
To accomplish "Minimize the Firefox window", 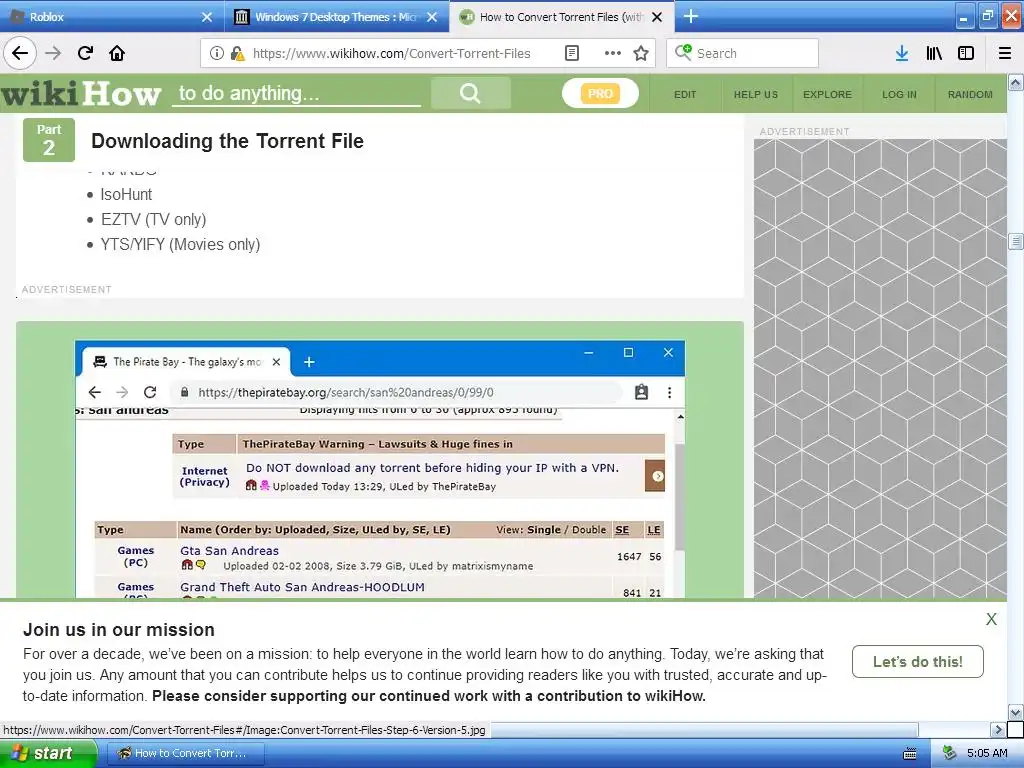I will (x=963, y=17).
